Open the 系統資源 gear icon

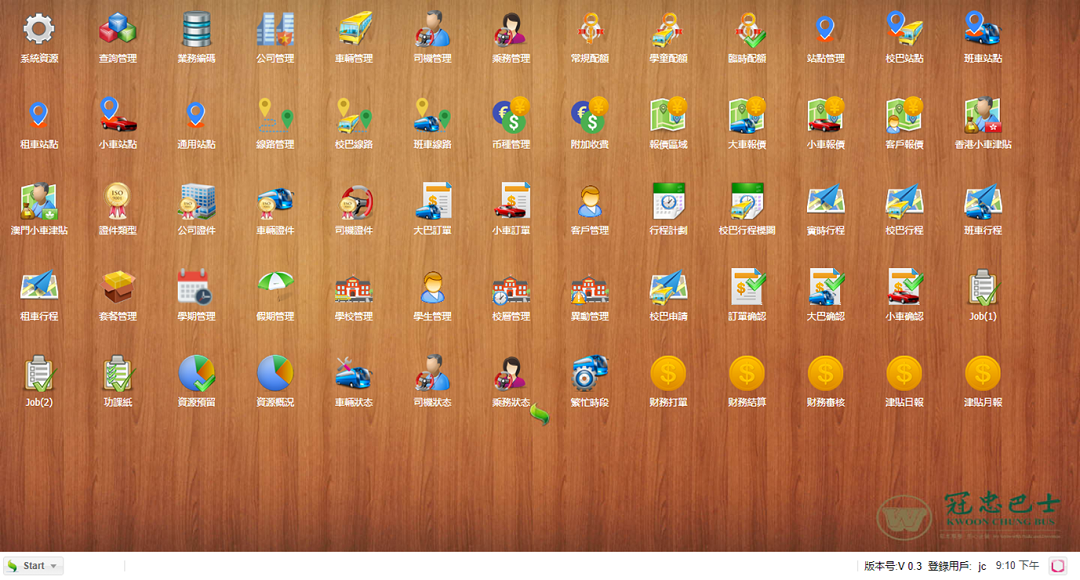(38, 30)
